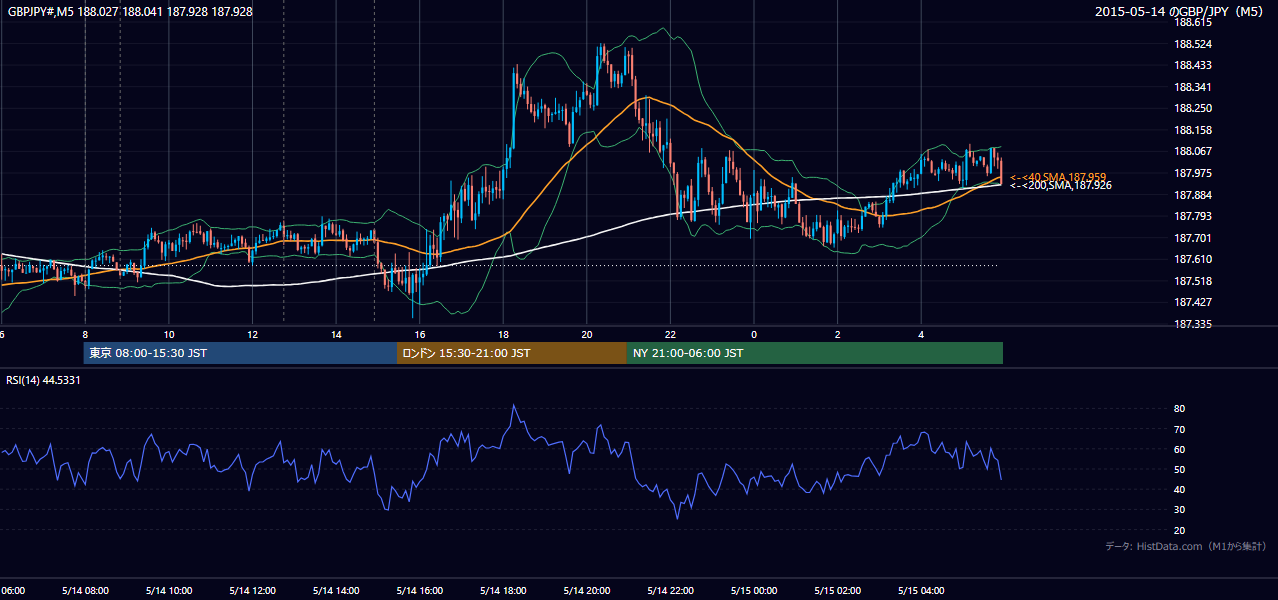Select the ロンドン 15:30-21:00 JST session bar

point(512,353)
